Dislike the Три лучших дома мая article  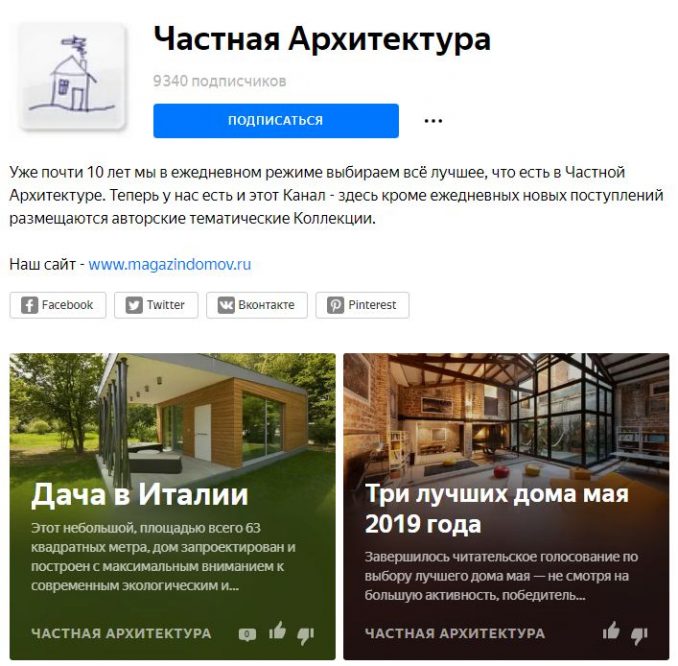[639, 635]
